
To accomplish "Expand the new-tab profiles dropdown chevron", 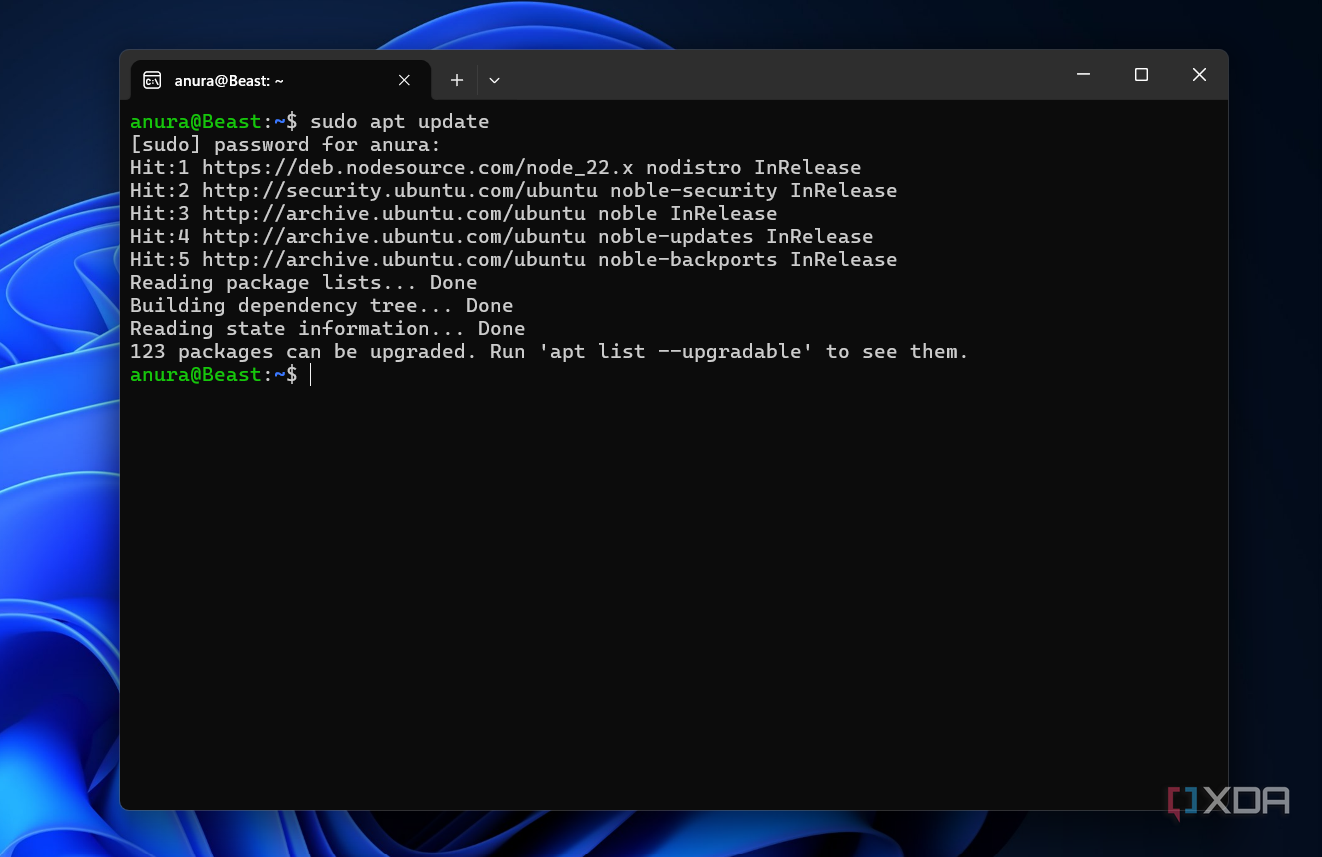I will coord(494,80).
